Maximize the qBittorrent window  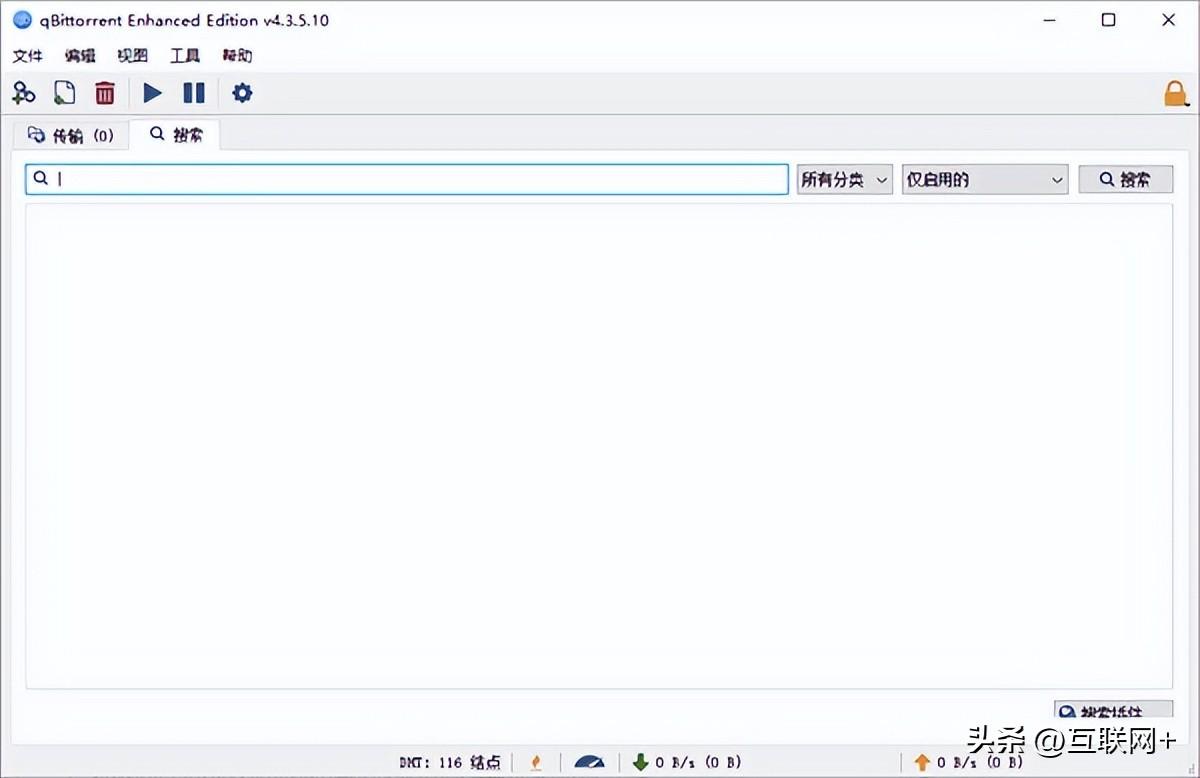click(1108, 20)
